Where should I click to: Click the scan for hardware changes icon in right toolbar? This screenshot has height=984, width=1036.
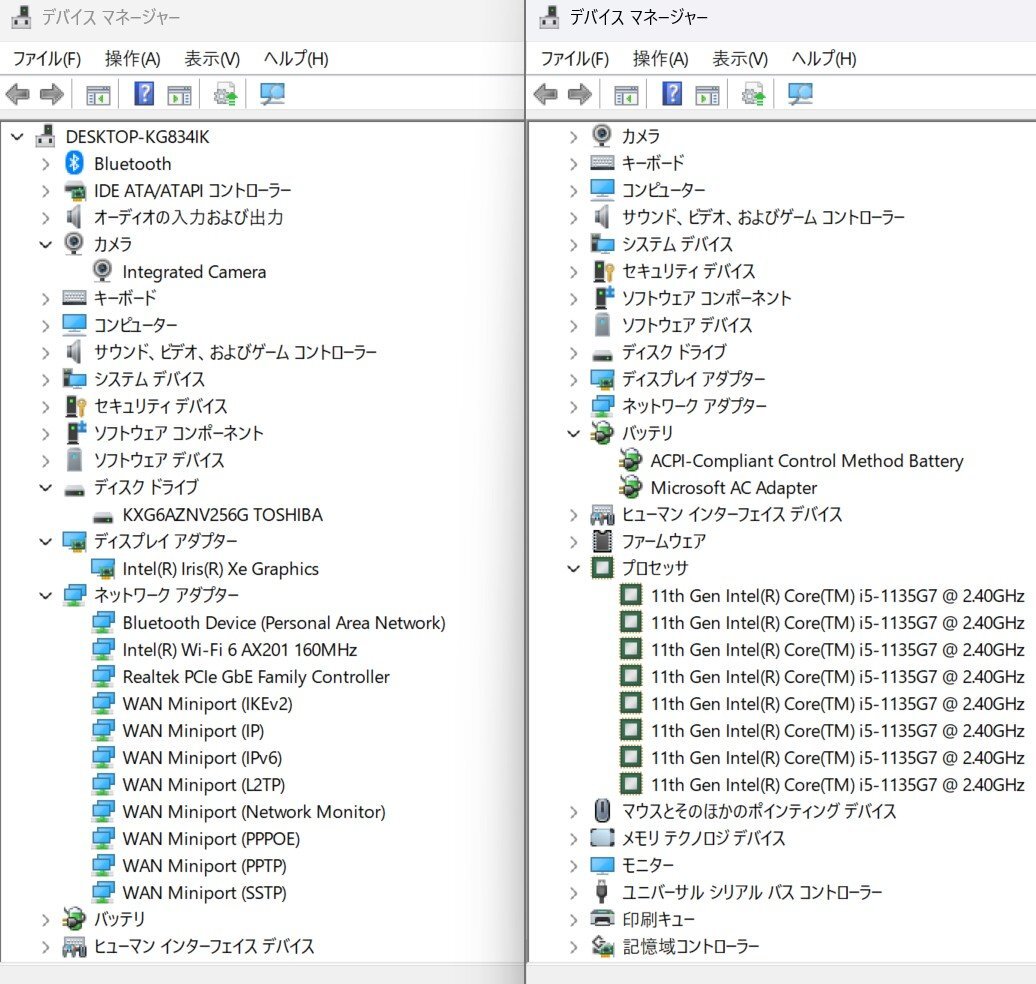[801, 95]
